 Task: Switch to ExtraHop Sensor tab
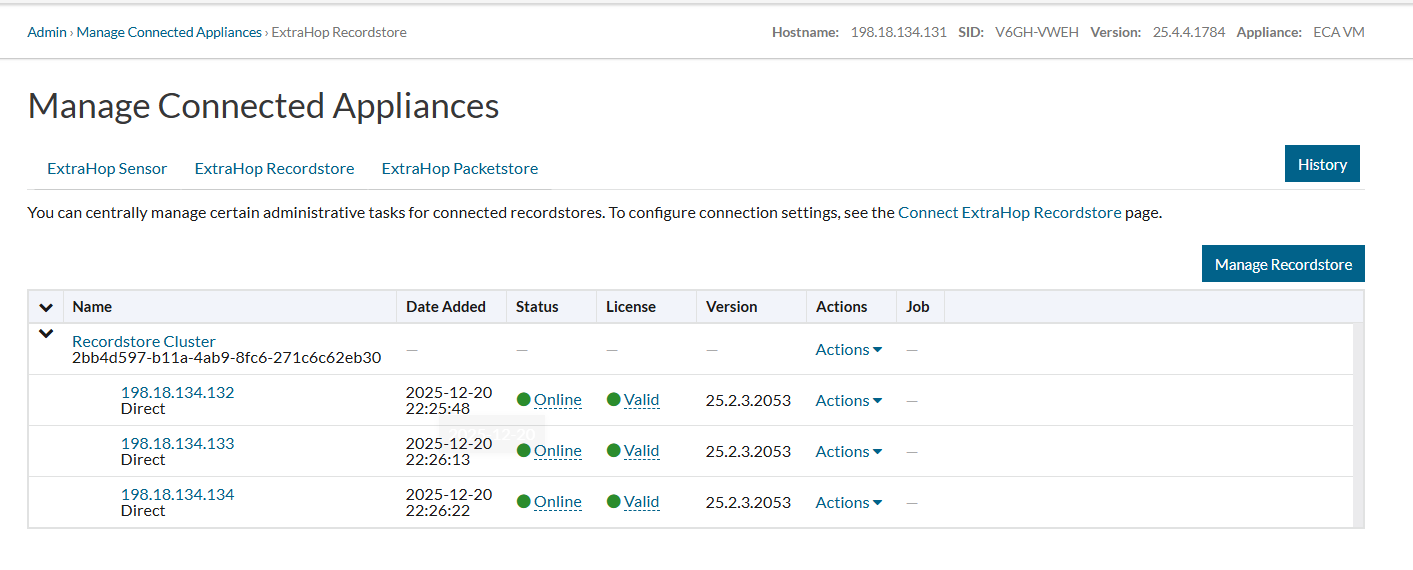pos(107,168)
